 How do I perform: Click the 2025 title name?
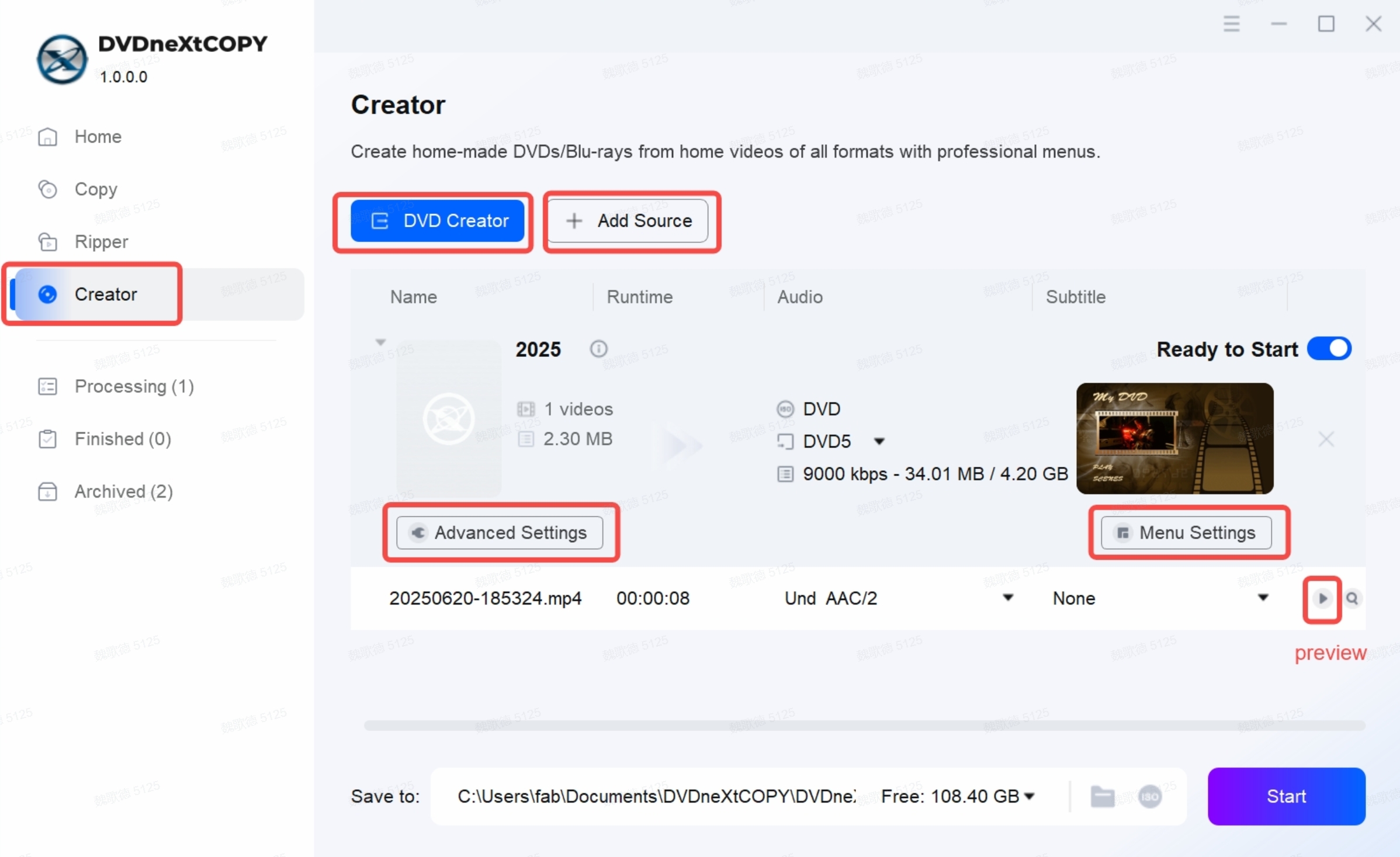[x=538, y=349]
